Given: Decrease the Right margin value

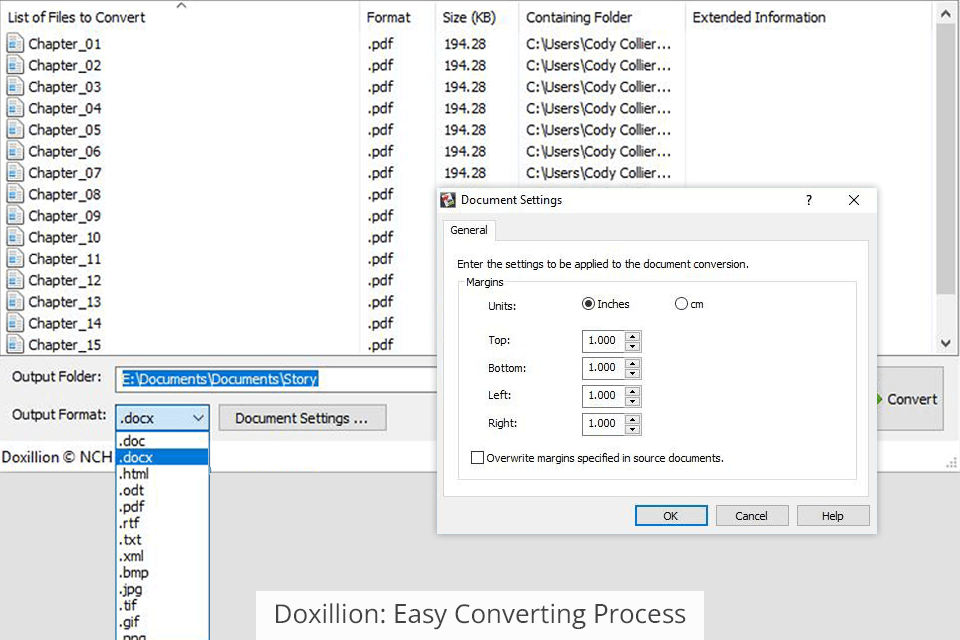Looking at the screenshot, I should click(633, 429).
